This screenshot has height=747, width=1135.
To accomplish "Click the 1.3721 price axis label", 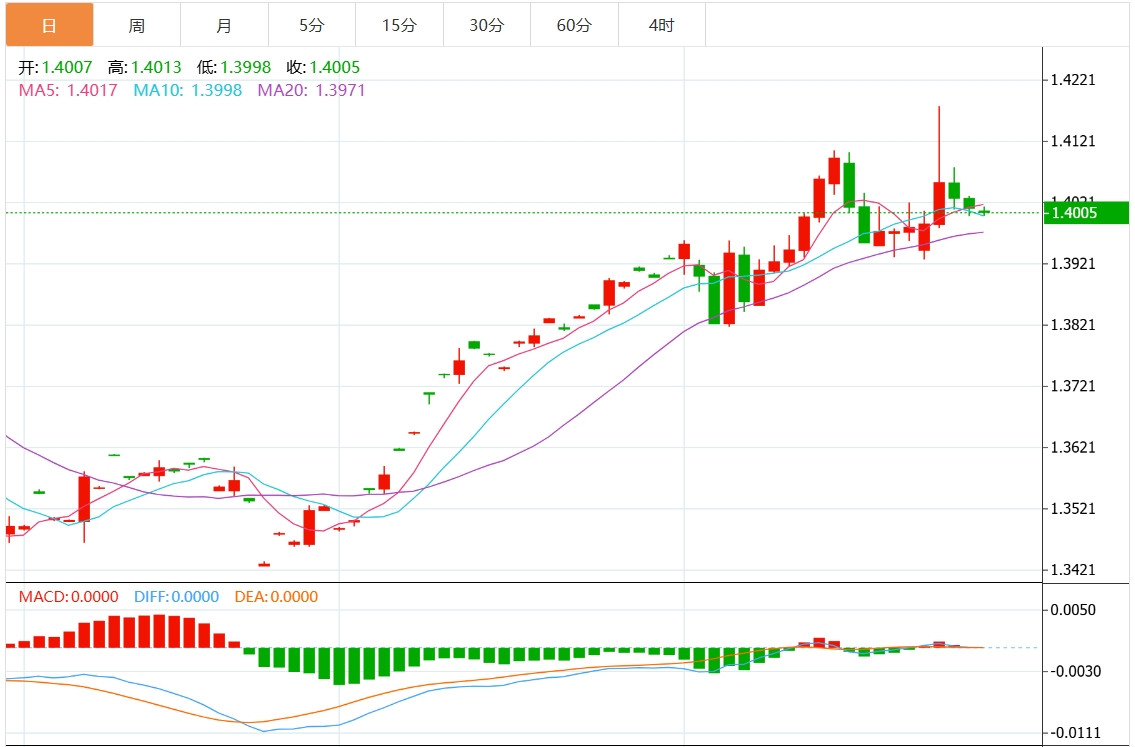I will click(1073, 386).
